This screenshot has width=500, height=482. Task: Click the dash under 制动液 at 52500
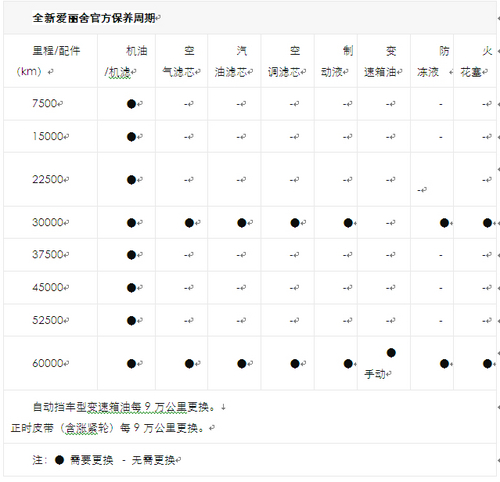[x=345, y=321]
